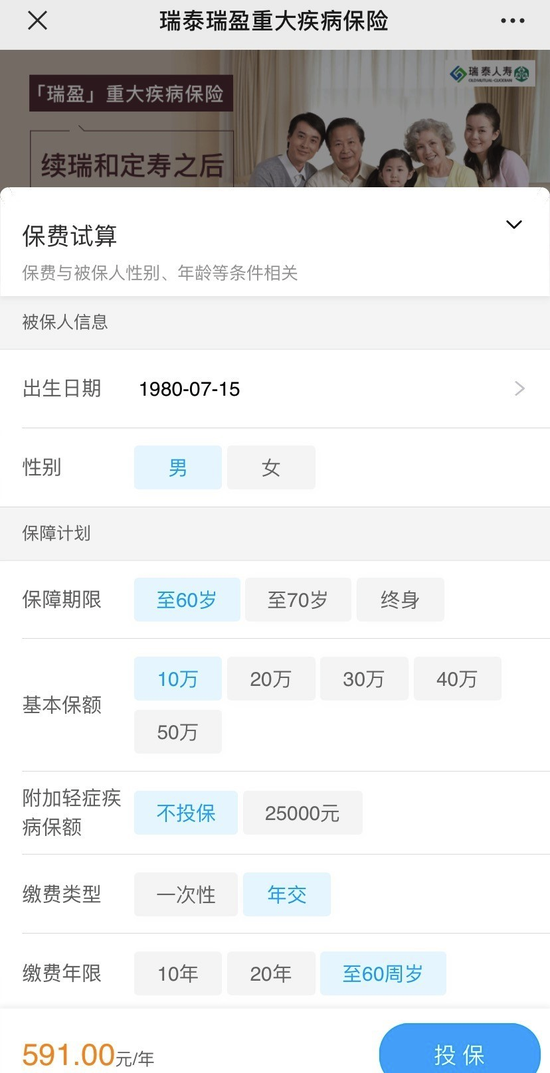Select gender 男

tap(178, 468)
